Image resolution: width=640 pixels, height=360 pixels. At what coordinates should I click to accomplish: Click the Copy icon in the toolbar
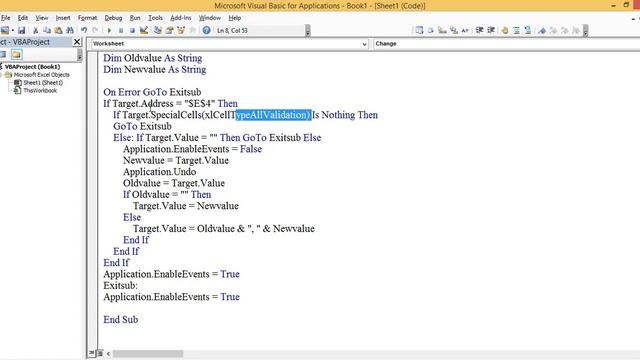47,30
